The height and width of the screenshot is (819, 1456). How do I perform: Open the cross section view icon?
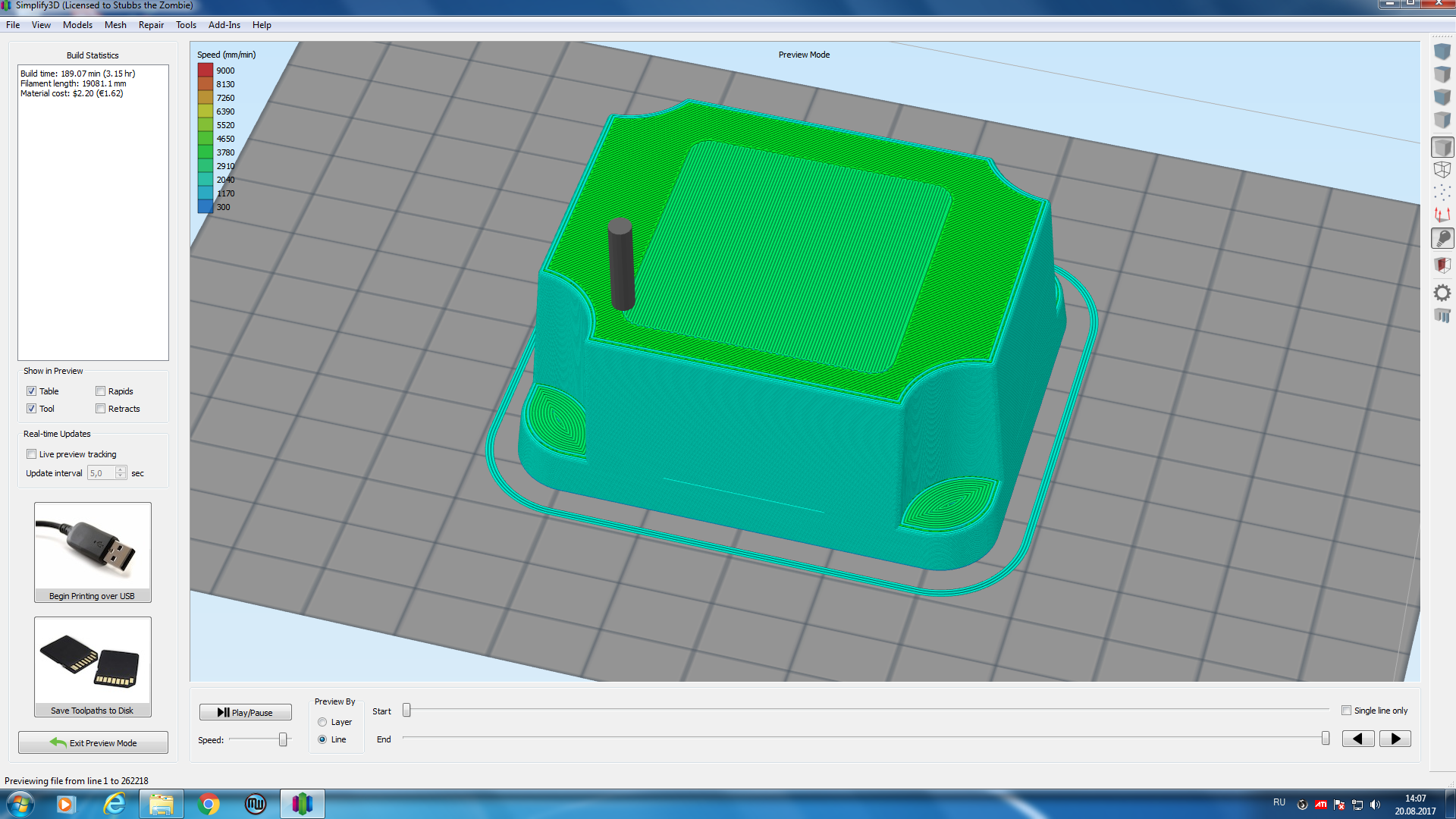(x=1442, y=265)
